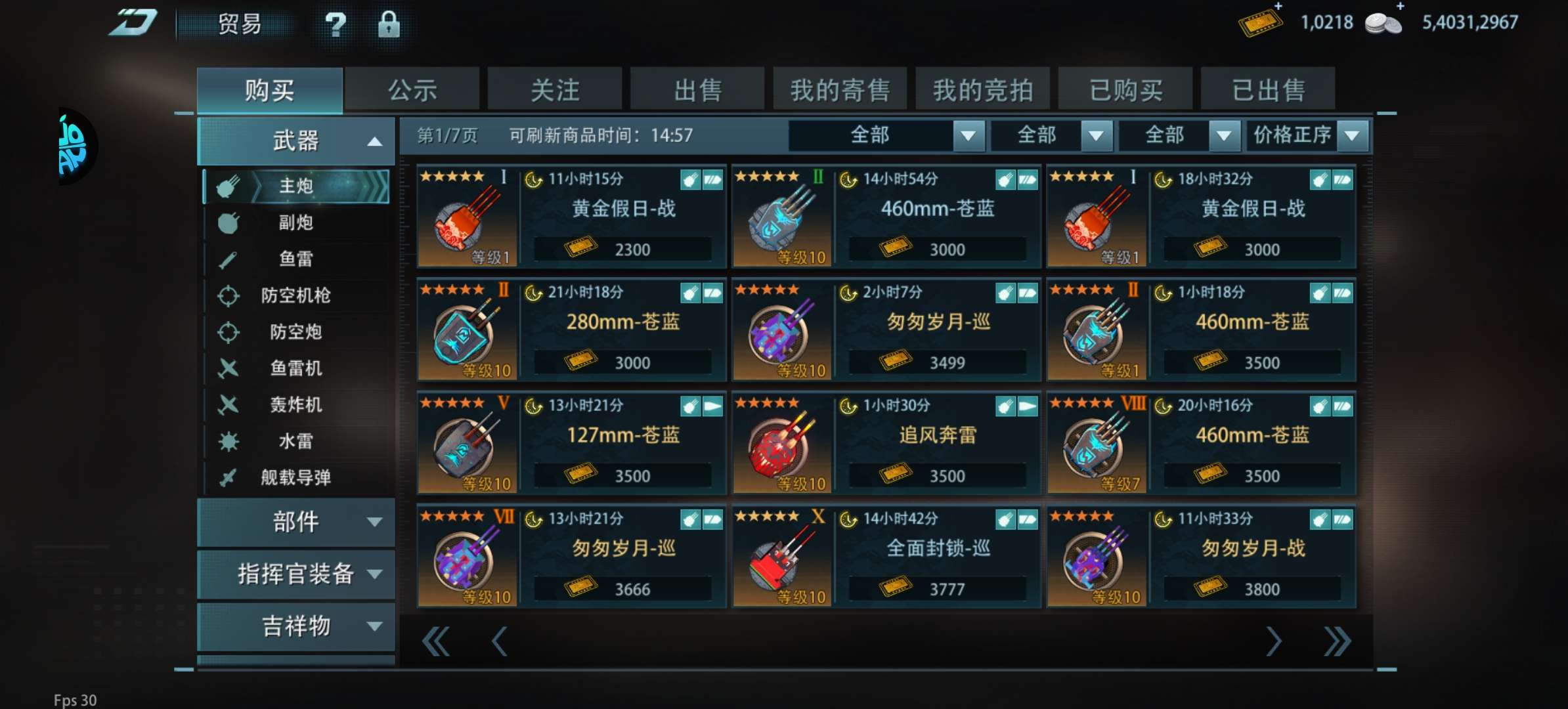Viewport: 1568px width, 709px height.
Task: Go to next page arrow
Action: coord(1273,641)
